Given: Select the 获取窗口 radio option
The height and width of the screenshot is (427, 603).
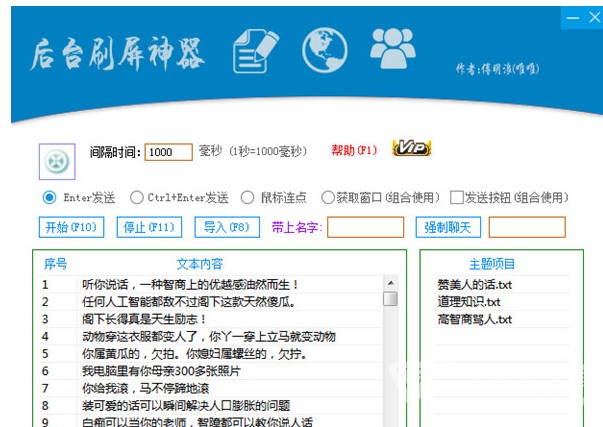Looking at the screenshot, I should click(x=327, y=197).
